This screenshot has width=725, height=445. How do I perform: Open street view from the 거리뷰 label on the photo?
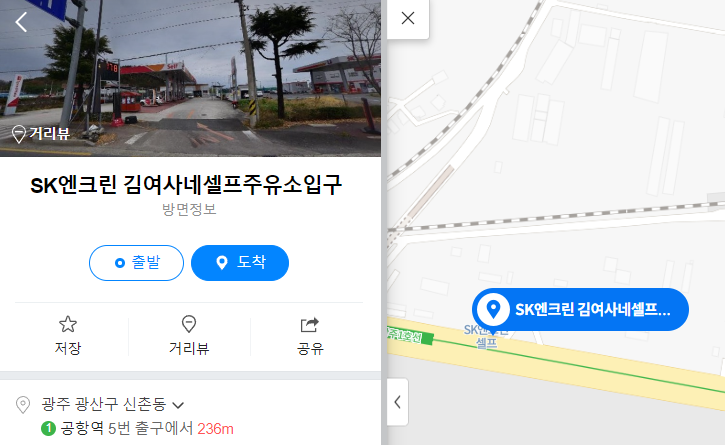point(41,134)
